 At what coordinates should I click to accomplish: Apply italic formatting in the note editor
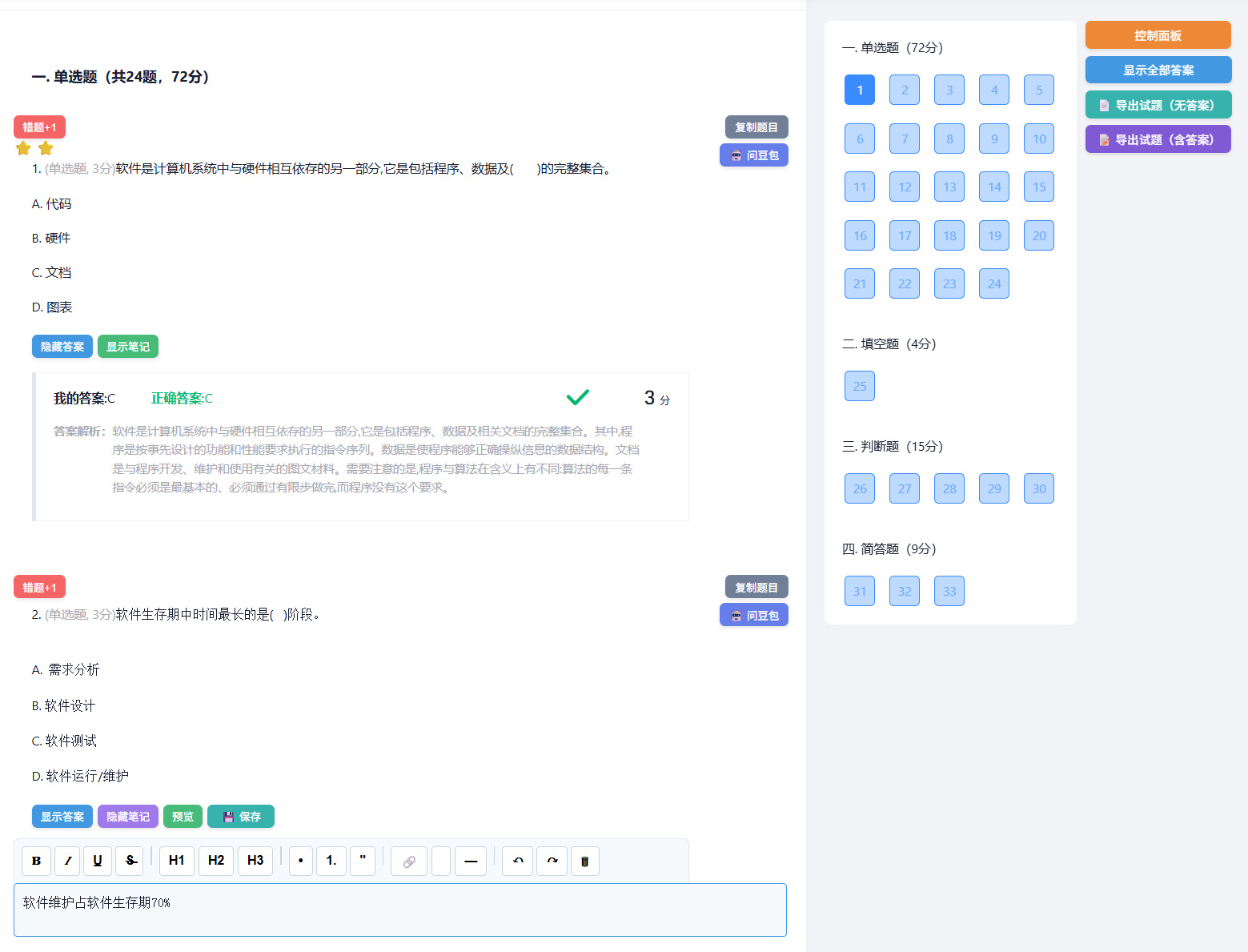67,861
